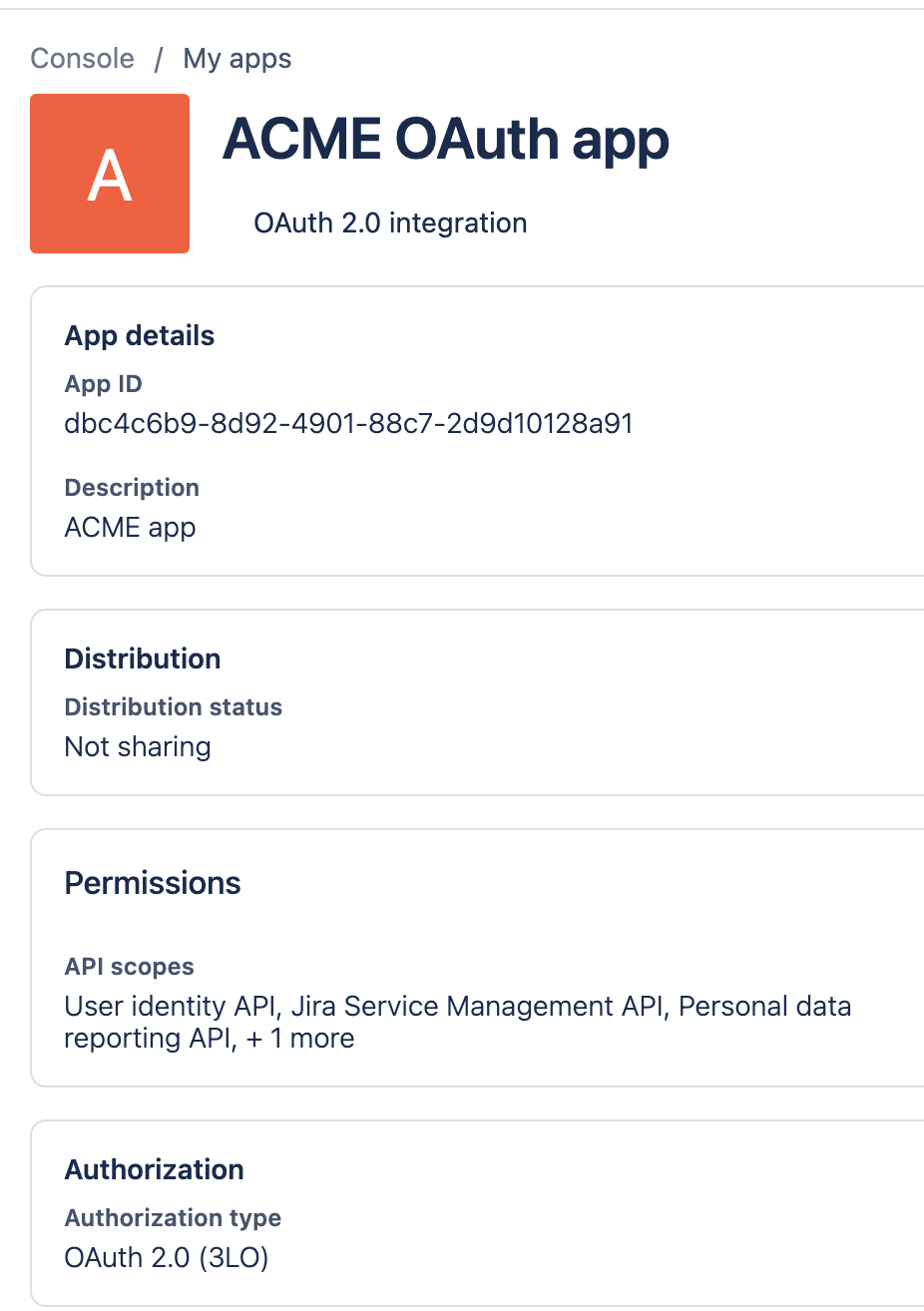The height and width of the screenshot is (1311, 924).
Task: Click the API scopes label
Action: click(x=129, y=967)
